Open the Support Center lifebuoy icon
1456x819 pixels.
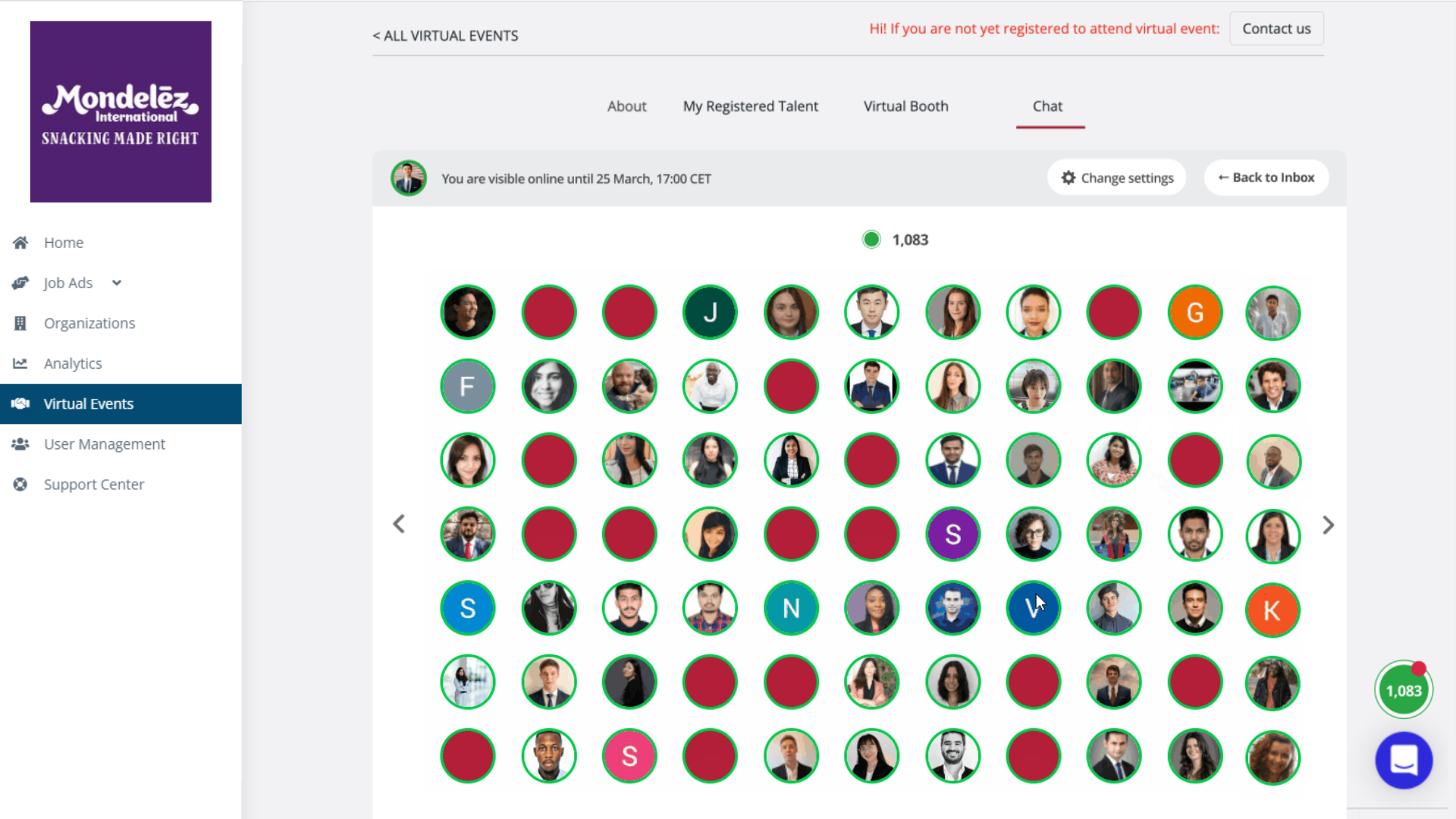point(20,484)
